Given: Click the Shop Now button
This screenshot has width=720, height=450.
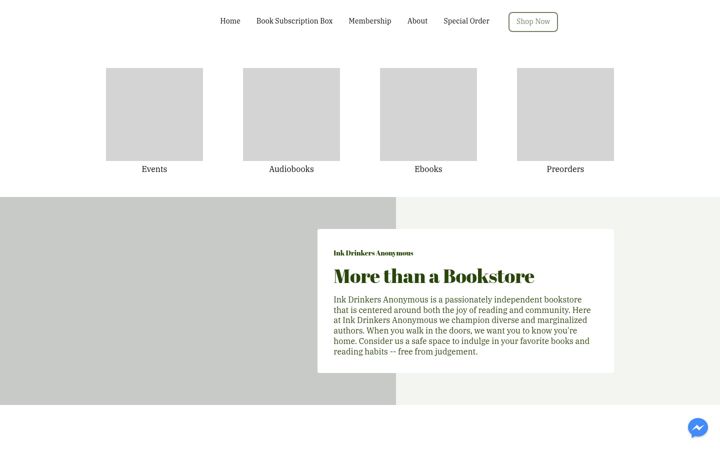Looking at the screenshot, I should tap(533, 22).
